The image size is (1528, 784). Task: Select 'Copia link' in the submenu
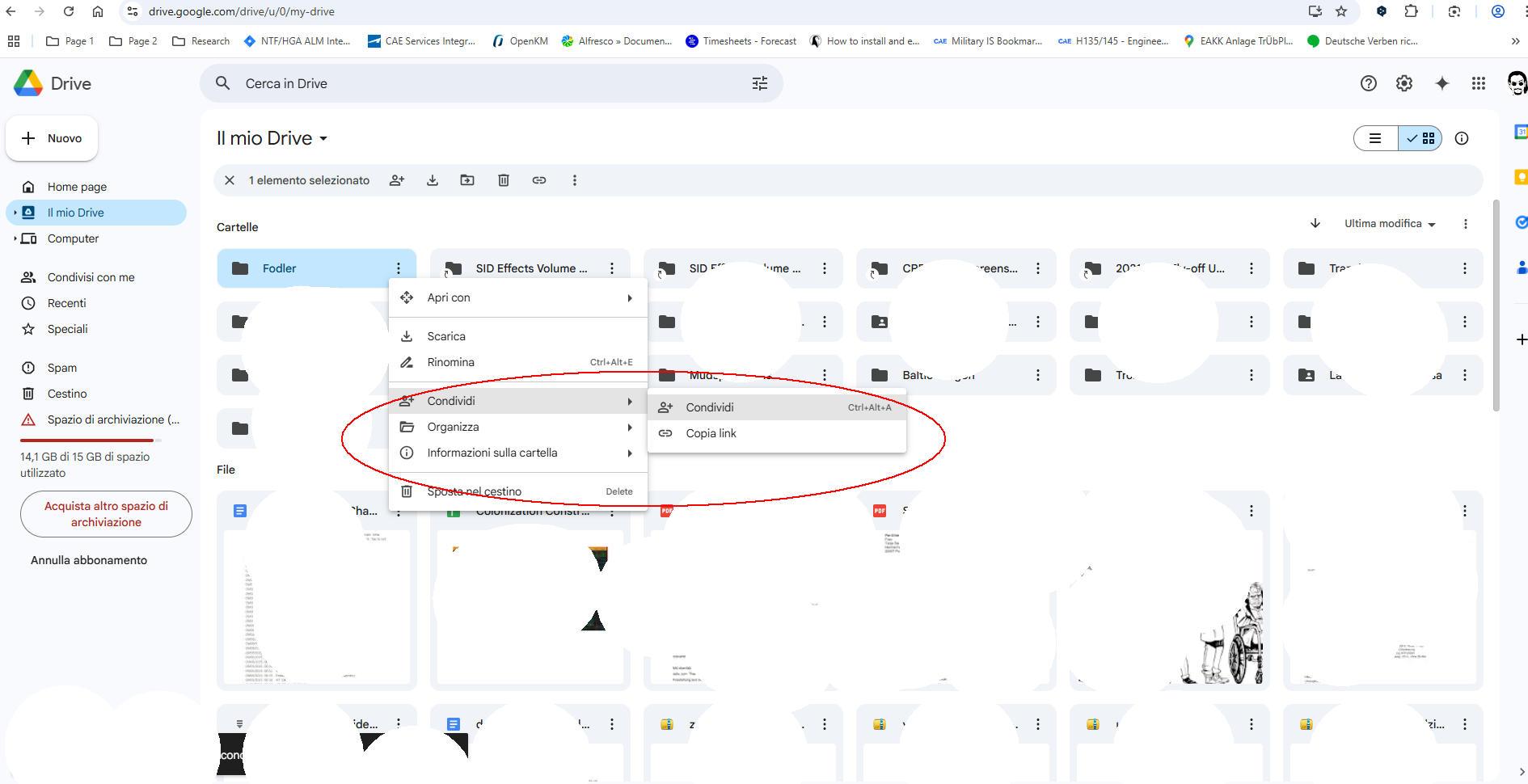pyautogui.click(x=711, y=433)
